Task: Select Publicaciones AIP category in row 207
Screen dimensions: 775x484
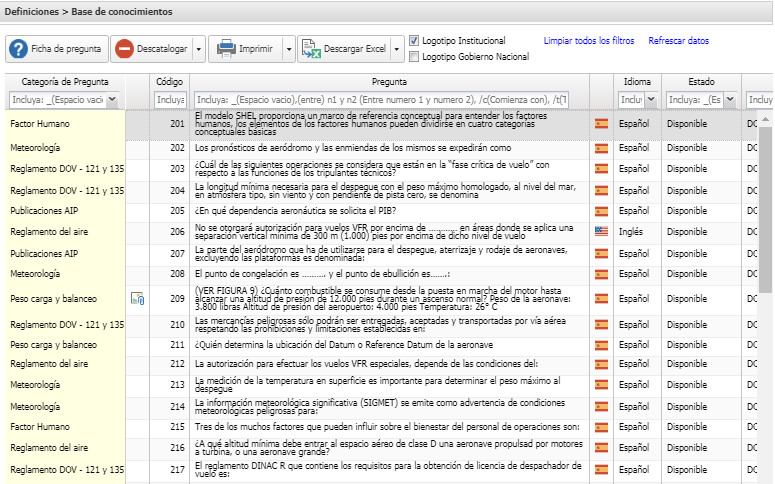Action: tap(44, 254)
